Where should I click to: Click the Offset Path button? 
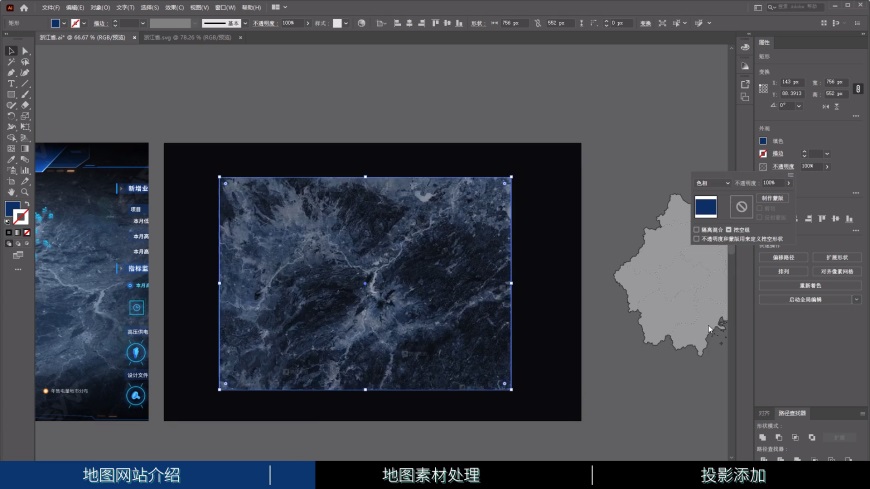tap(783, 258)
